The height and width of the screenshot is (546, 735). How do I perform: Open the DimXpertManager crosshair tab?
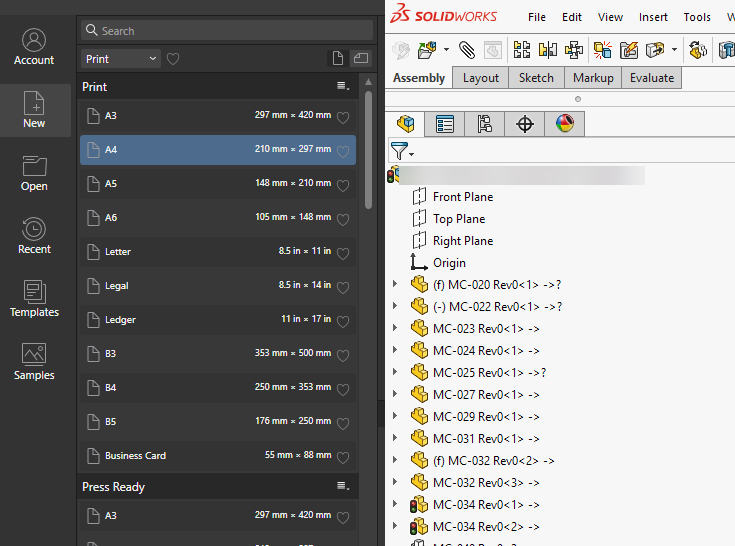pos(524,124)
